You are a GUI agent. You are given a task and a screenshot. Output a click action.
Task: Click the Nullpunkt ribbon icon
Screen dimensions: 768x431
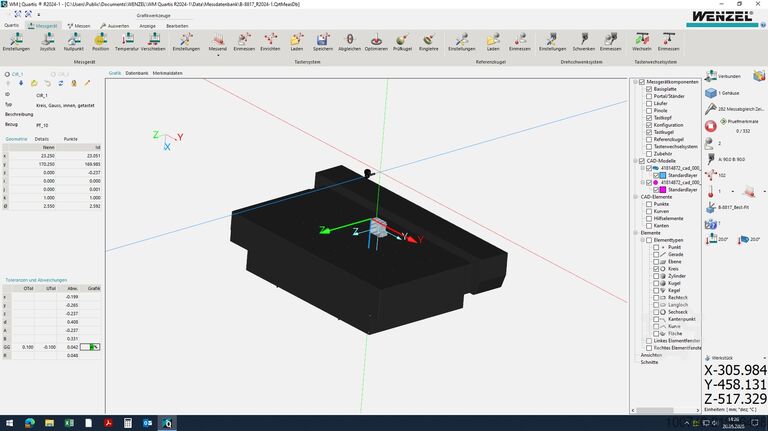tap(73, 42)
